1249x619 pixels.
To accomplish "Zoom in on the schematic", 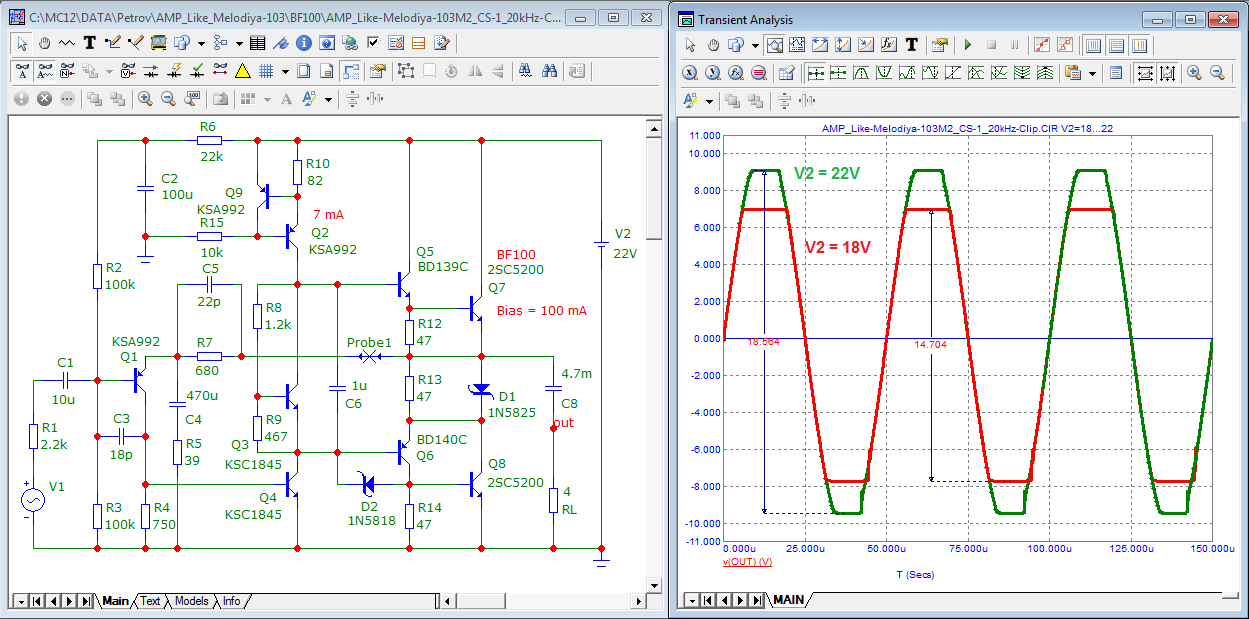I will 145,99.
